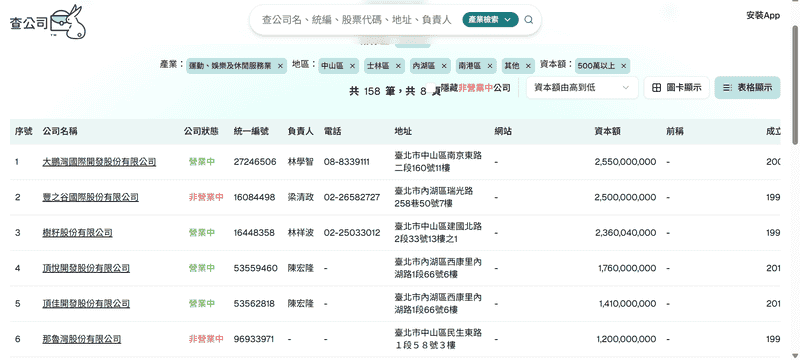Screen dimensions: 800x360
Task: Click unified number 53562818
Action: pyautogui.click(x=254, y=304)
